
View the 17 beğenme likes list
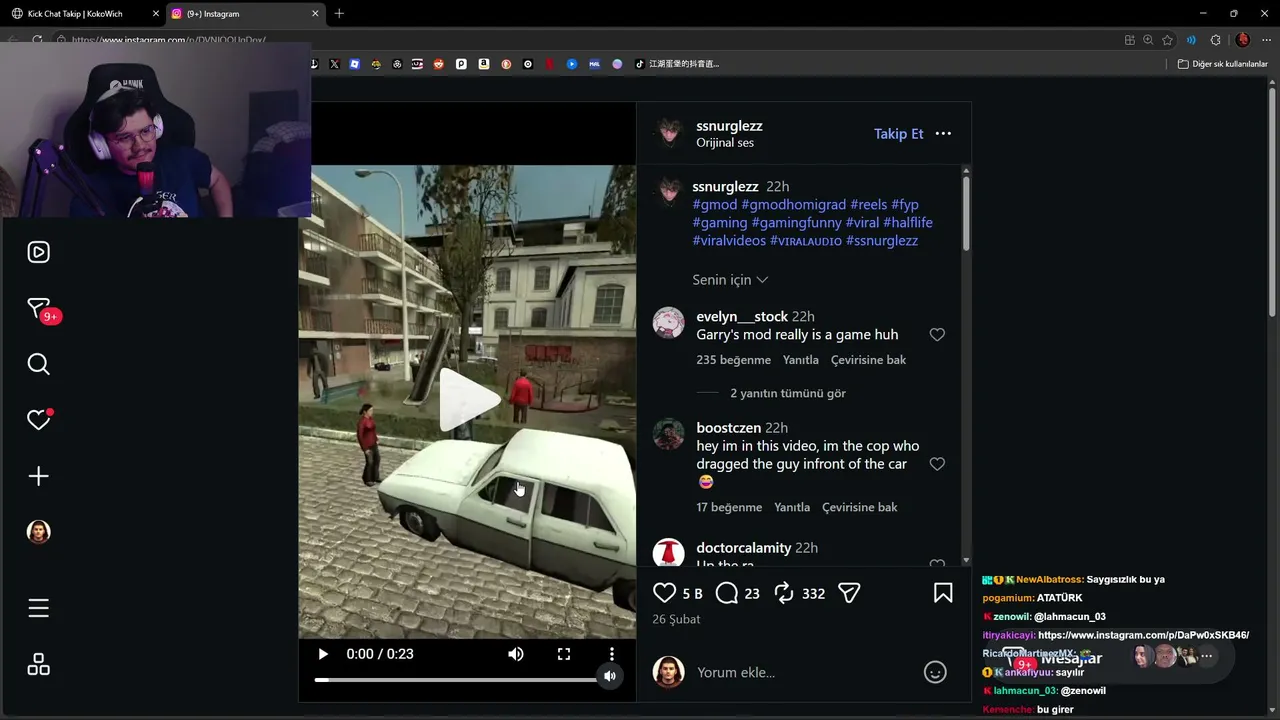[x=729, y=507]
